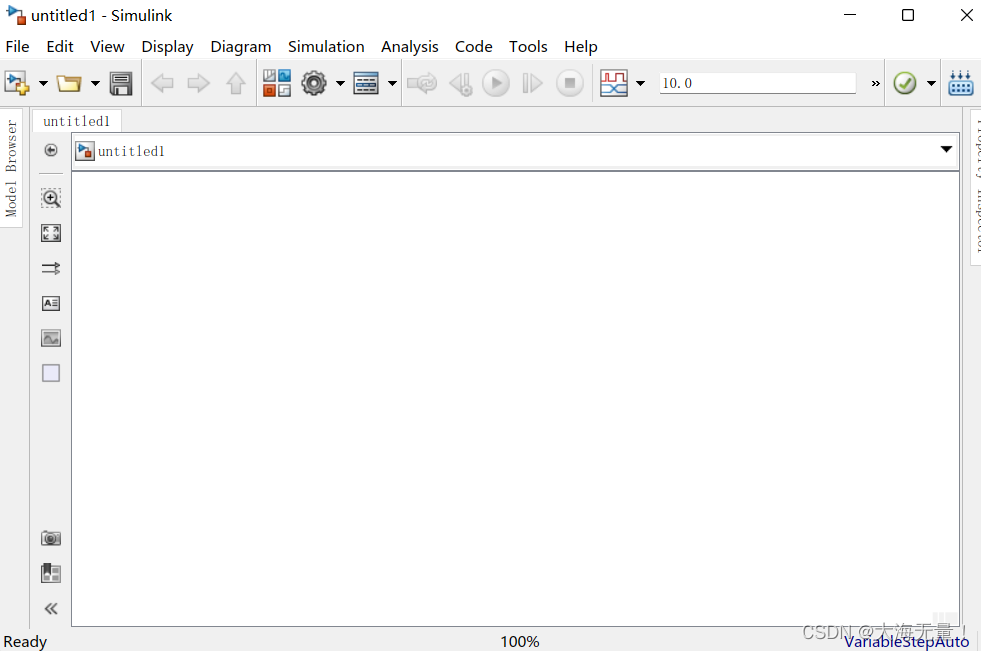Open the Analysis menu

point(410,47)
